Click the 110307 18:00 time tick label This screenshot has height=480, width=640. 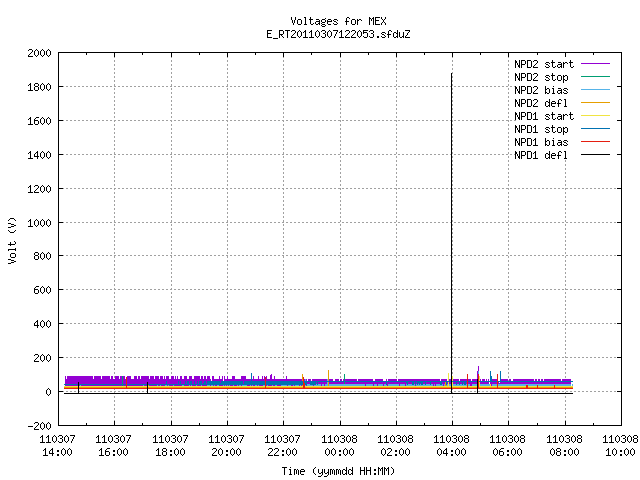170,446
